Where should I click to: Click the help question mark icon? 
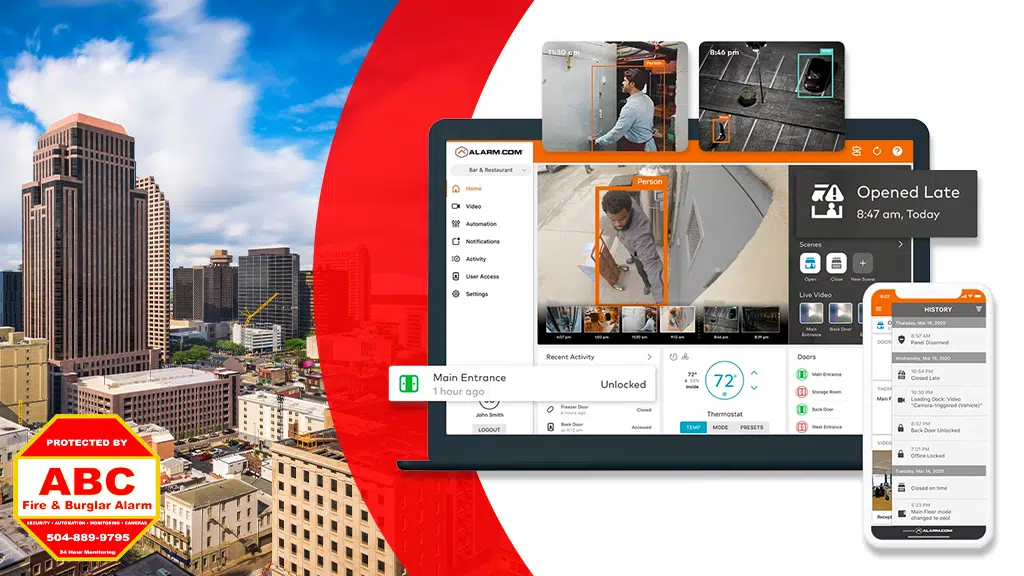point(897,151)
